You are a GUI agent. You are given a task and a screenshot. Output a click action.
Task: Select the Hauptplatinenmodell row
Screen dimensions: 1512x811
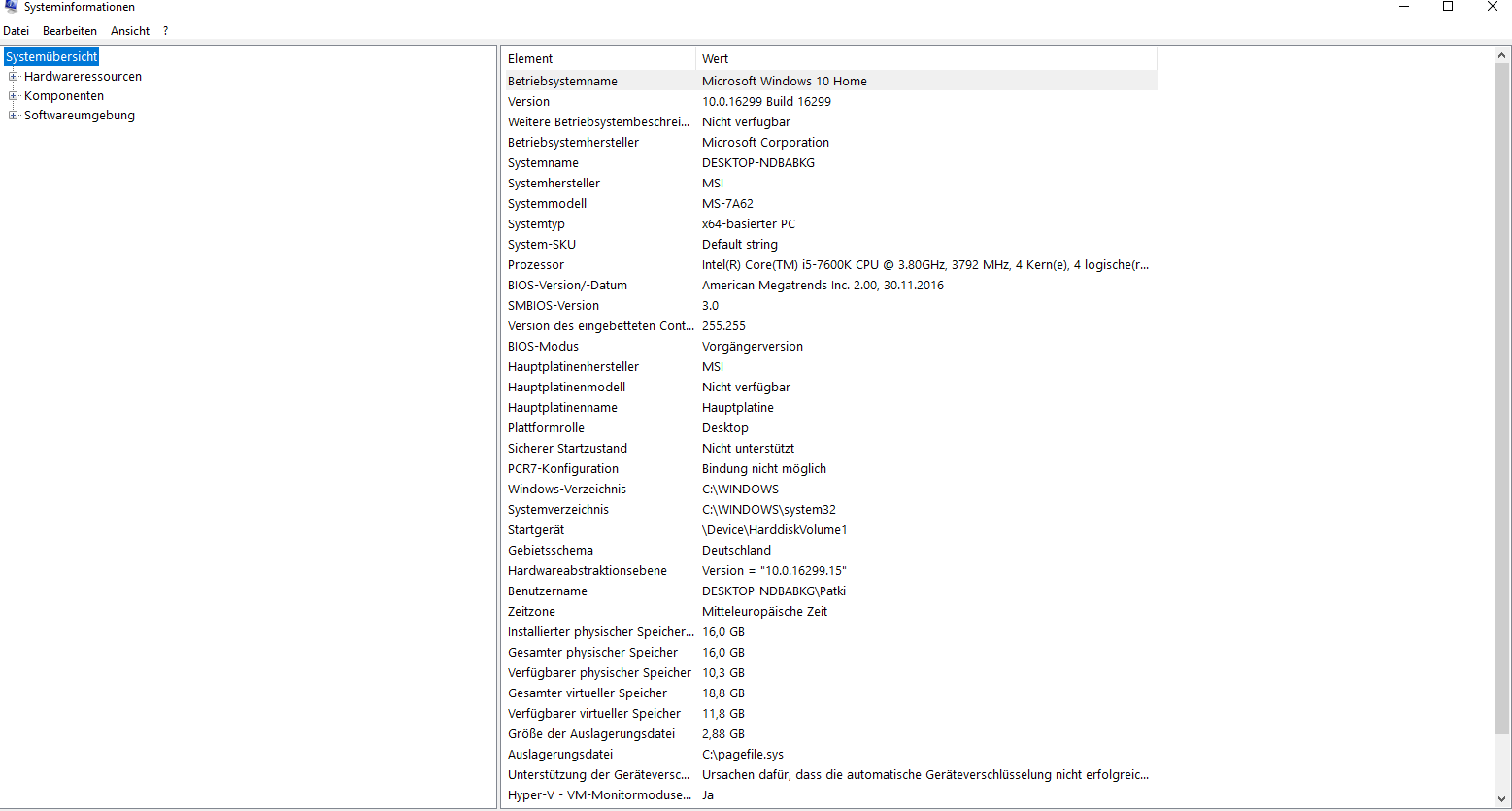pos(829,388)
